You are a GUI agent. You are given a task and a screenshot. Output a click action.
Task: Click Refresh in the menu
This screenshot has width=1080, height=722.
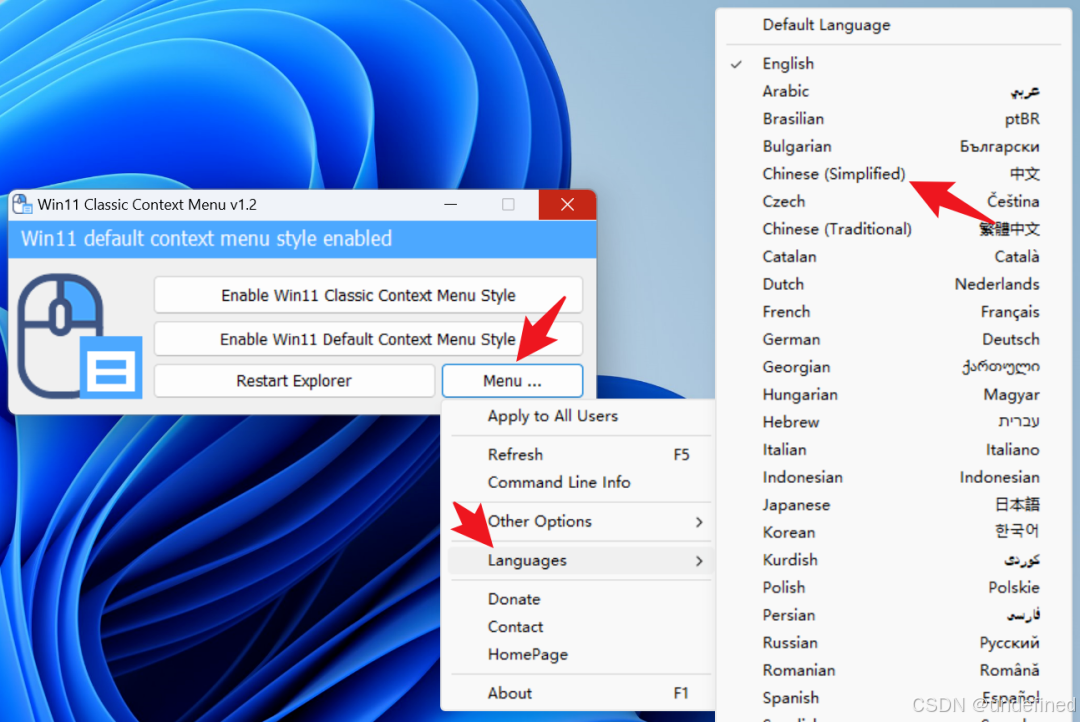(516, 454)
